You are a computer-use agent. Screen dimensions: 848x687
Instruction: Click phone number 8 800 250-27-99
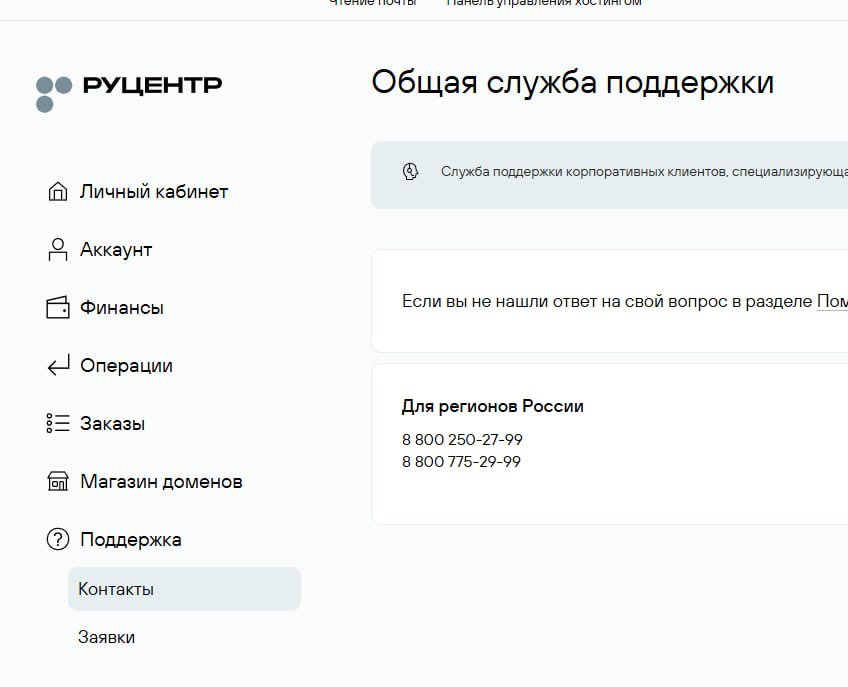point(462,440)
